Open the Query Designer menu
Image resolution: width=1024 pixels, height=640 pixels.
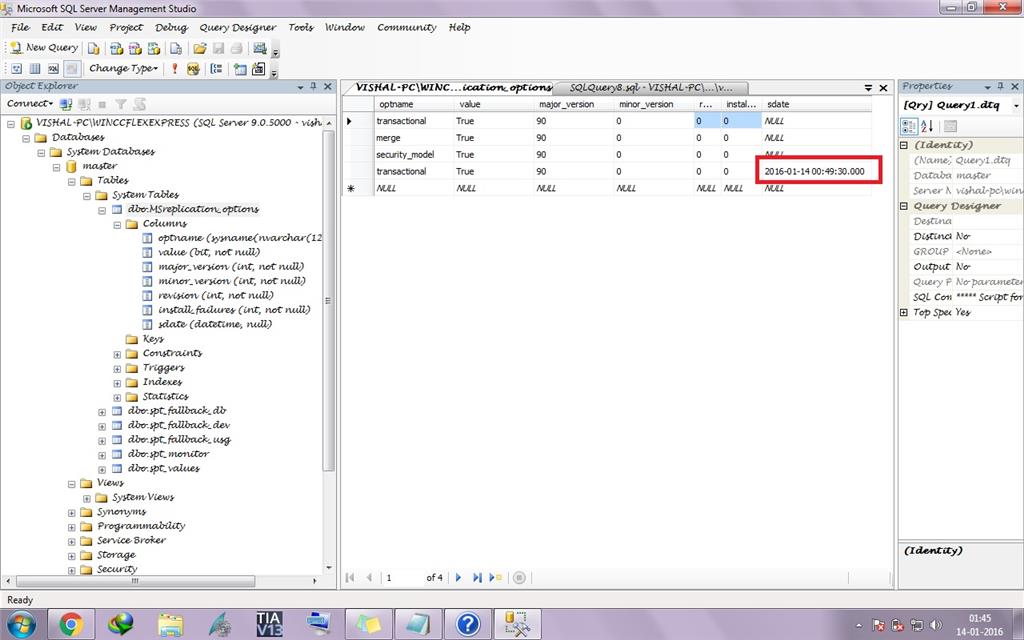[238, 27]
